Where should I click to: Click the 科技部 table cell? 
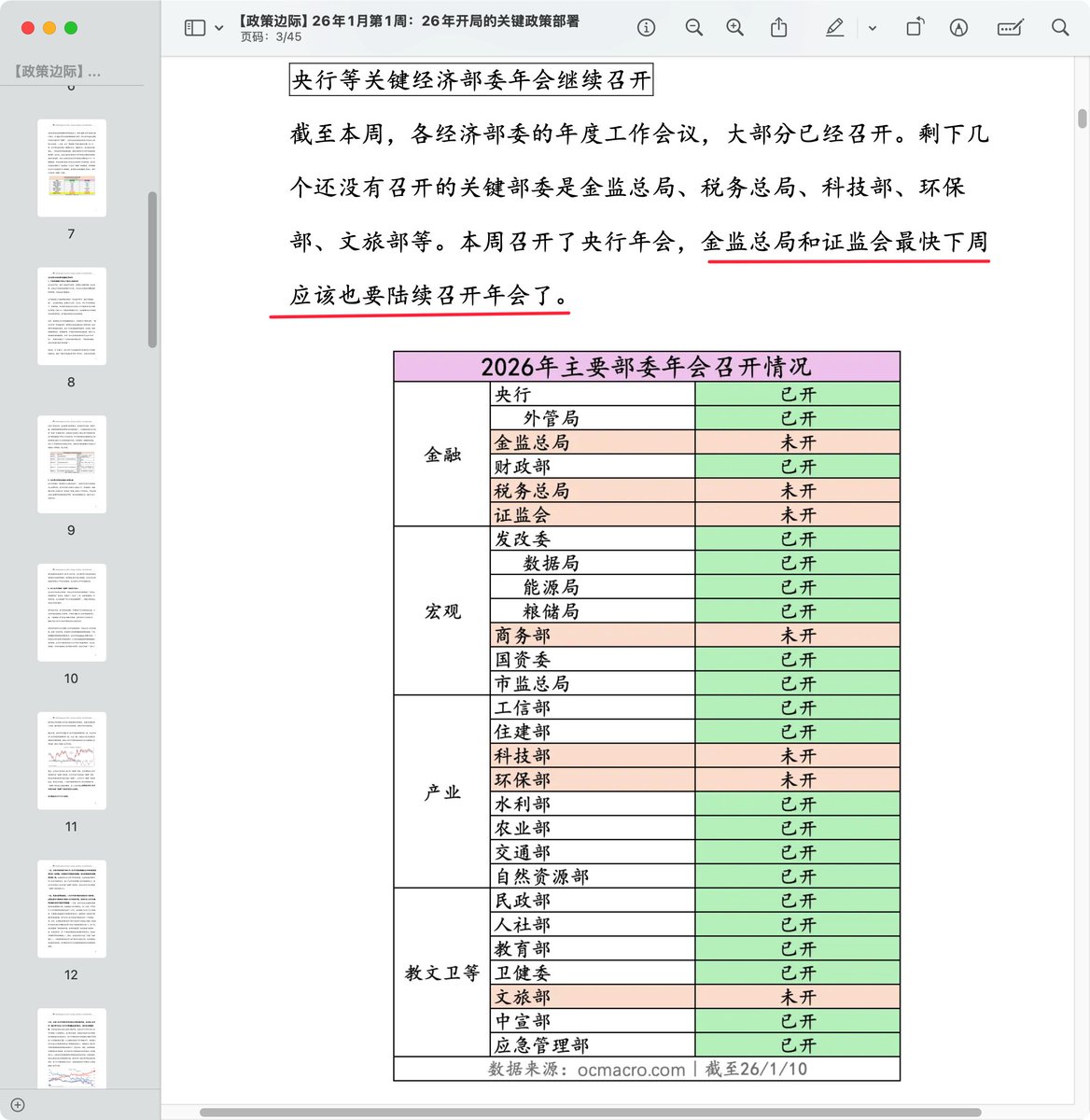pos(593,756)
